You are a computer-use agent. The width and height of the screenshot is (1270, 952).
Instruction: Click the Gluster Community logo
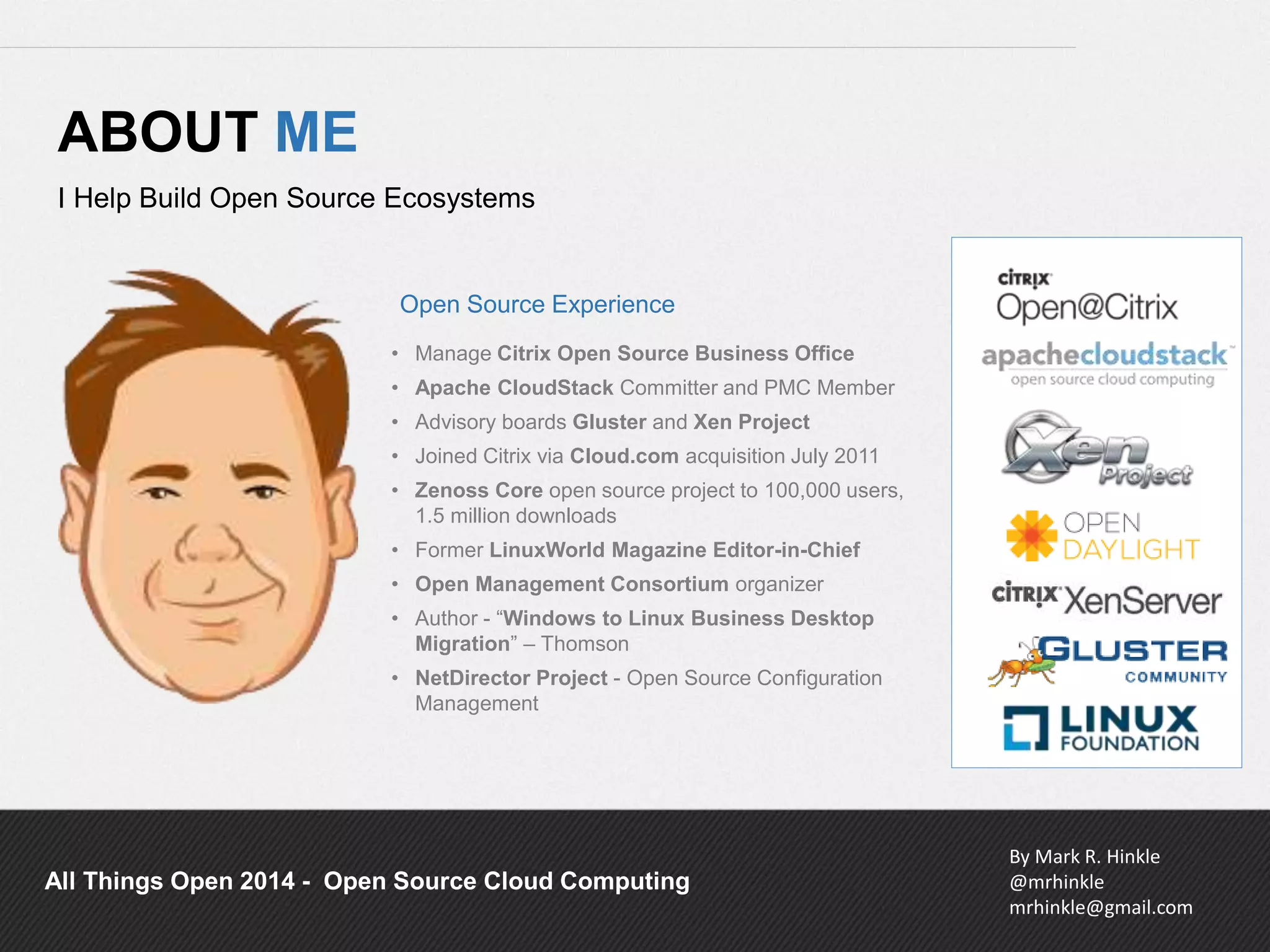1108,661
